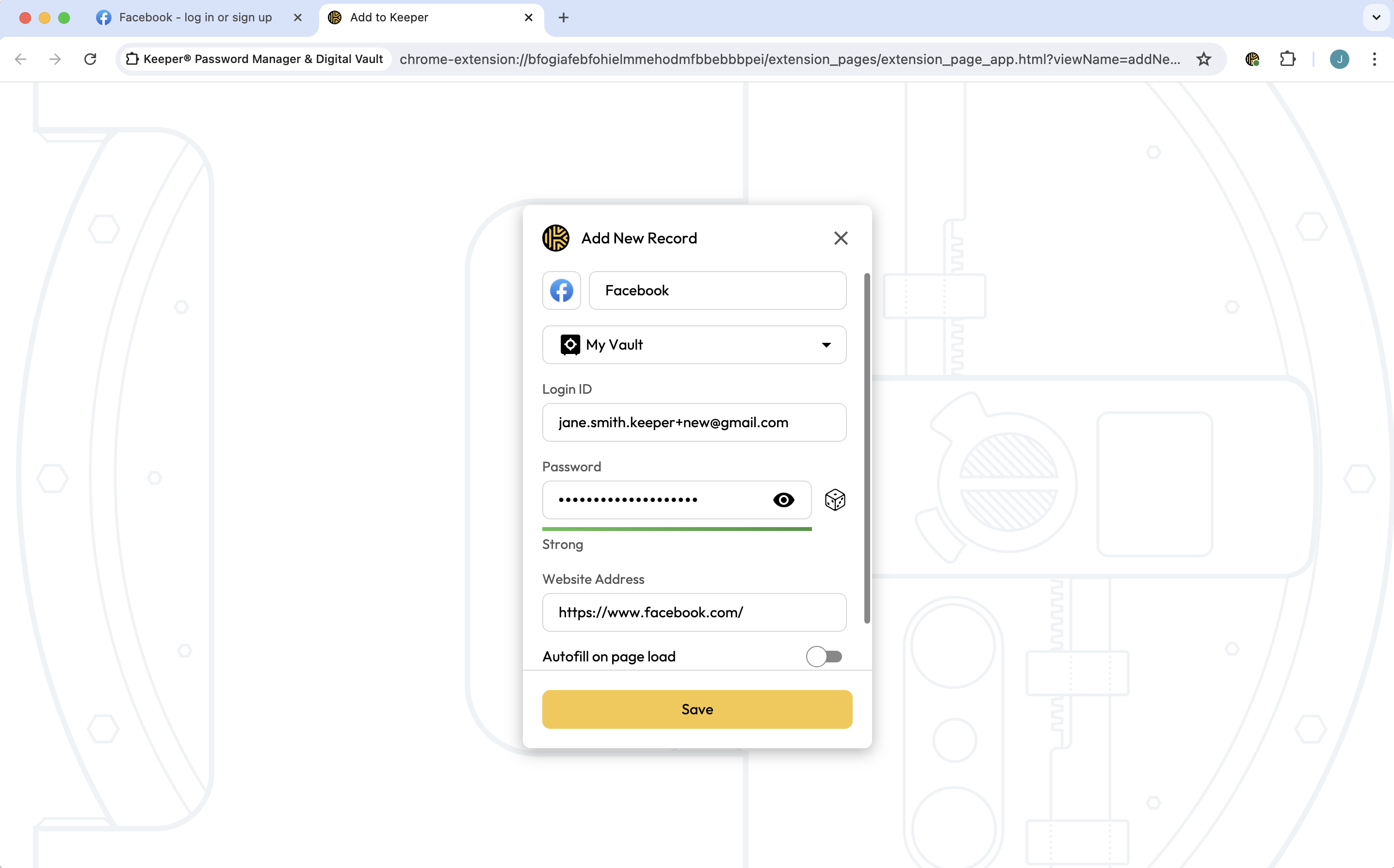Screen dimensions: 1394x868
Task: Bookmark this page with star icon
Action: coord(1203,59)
